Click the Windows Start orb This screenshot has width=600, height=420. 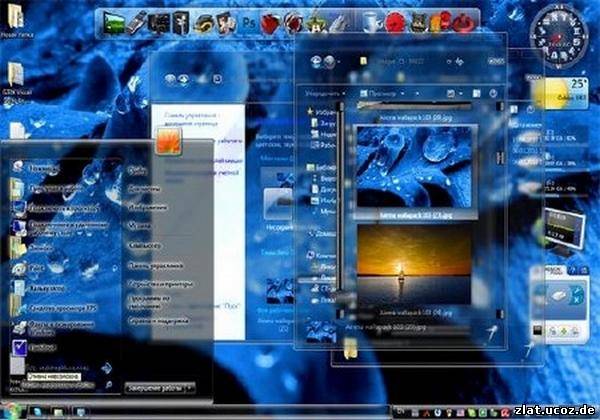11,411
